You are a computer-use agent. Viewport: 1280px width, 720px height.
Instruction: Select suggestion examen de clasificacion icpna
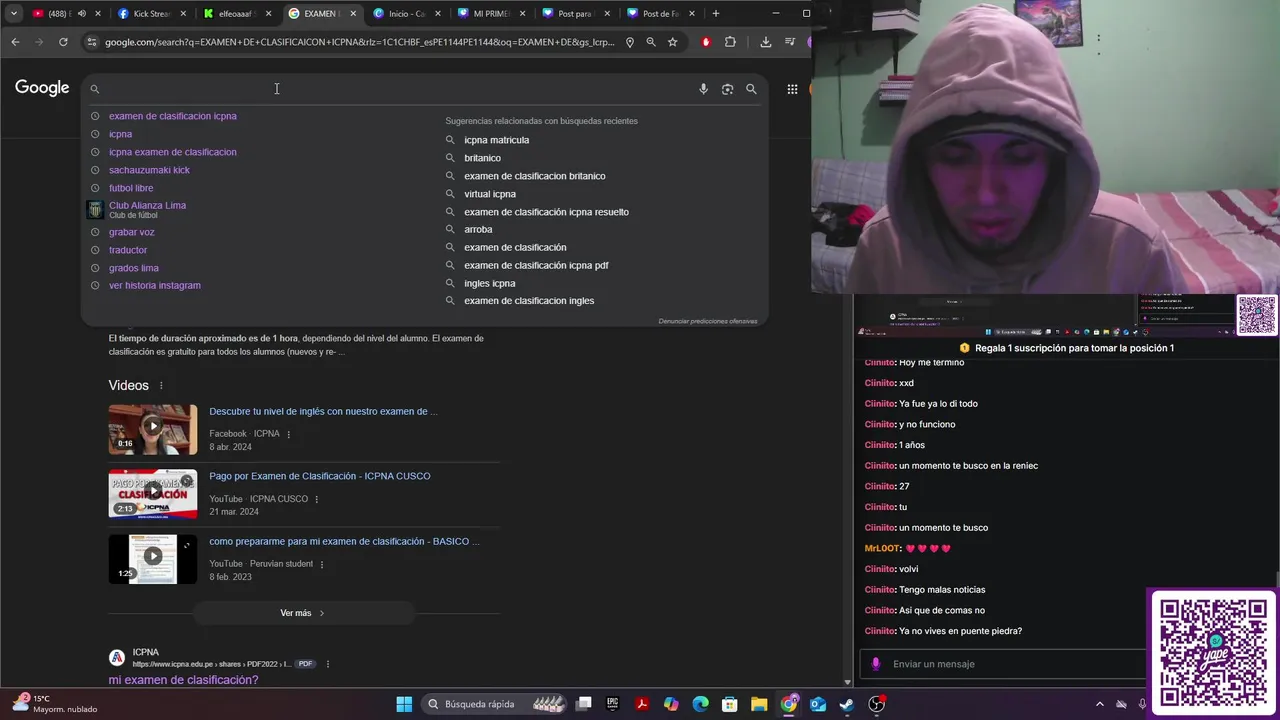[x=173, y=116]
